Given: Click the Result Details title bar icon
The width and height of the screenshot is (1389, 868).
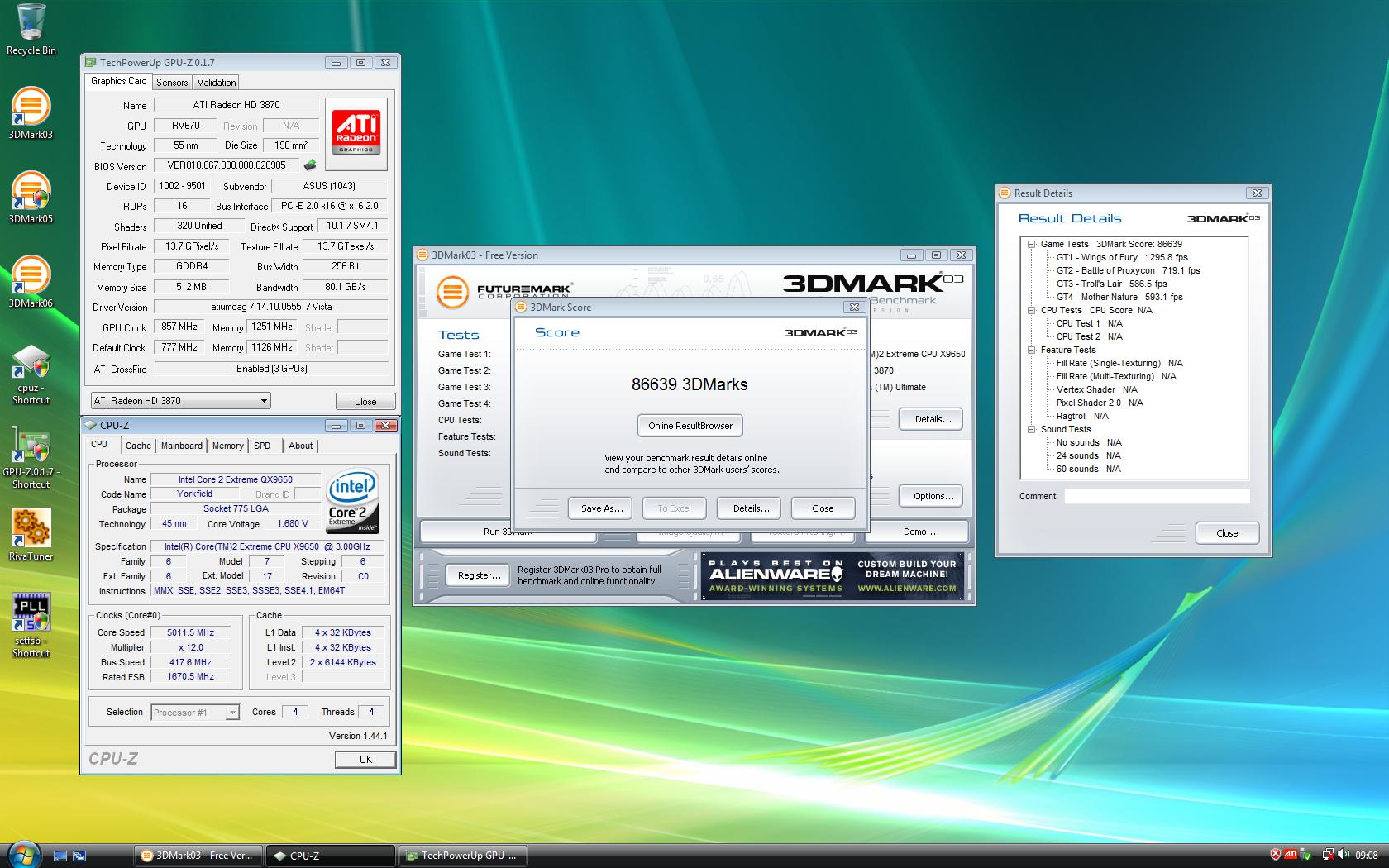Looking at the screenshot, I should 1005,193.
